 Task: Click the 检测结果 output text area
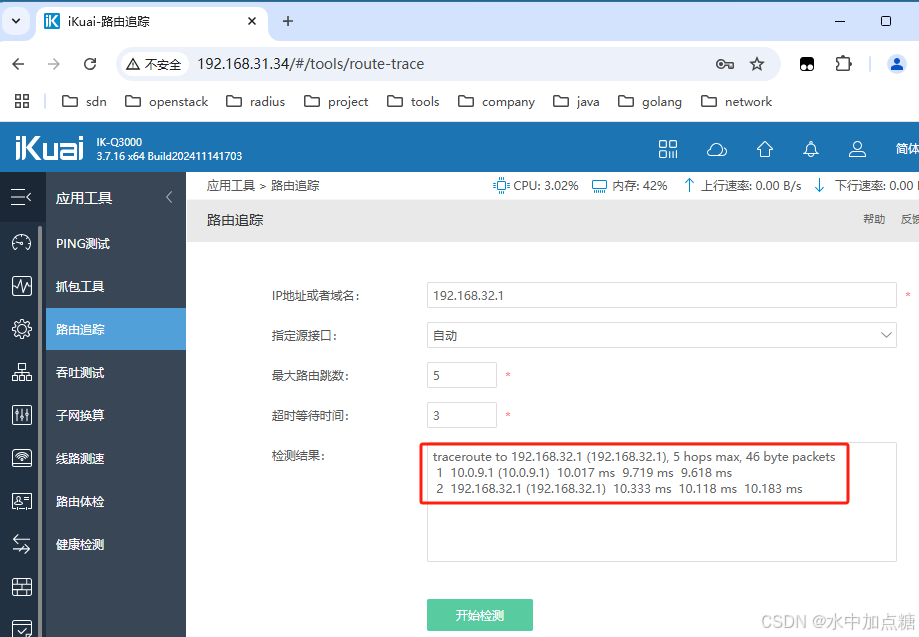click(x=661, y=502)
